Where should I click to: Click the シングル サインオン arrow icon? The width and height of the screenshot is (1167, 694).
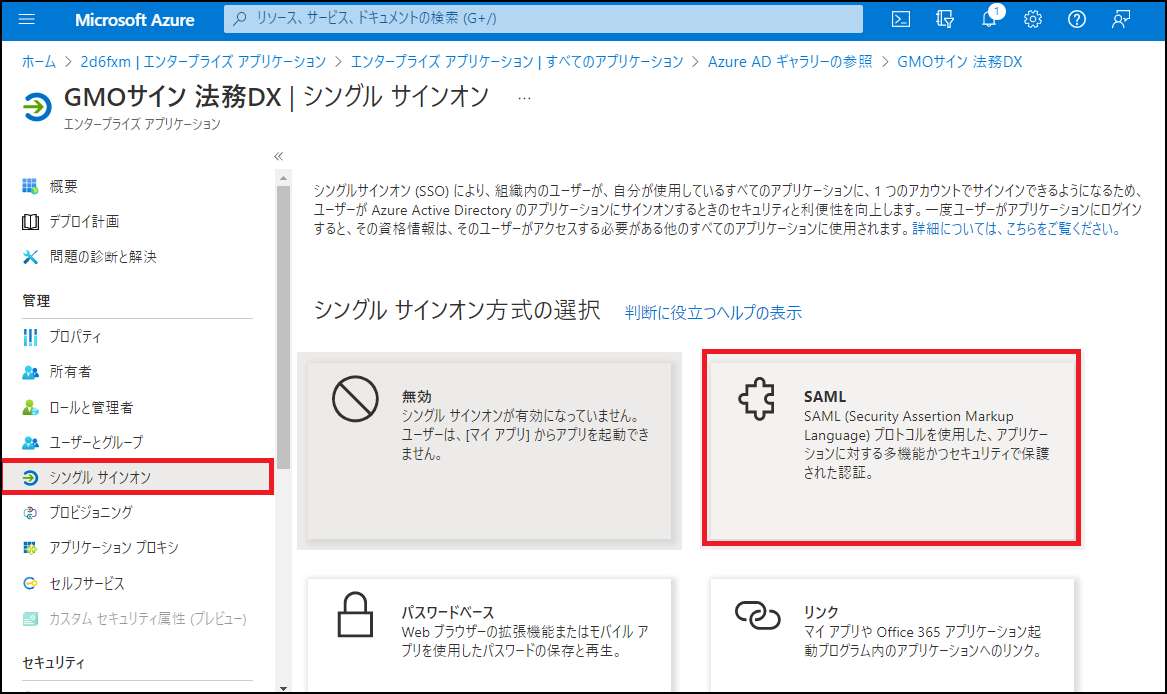(30, 477)
